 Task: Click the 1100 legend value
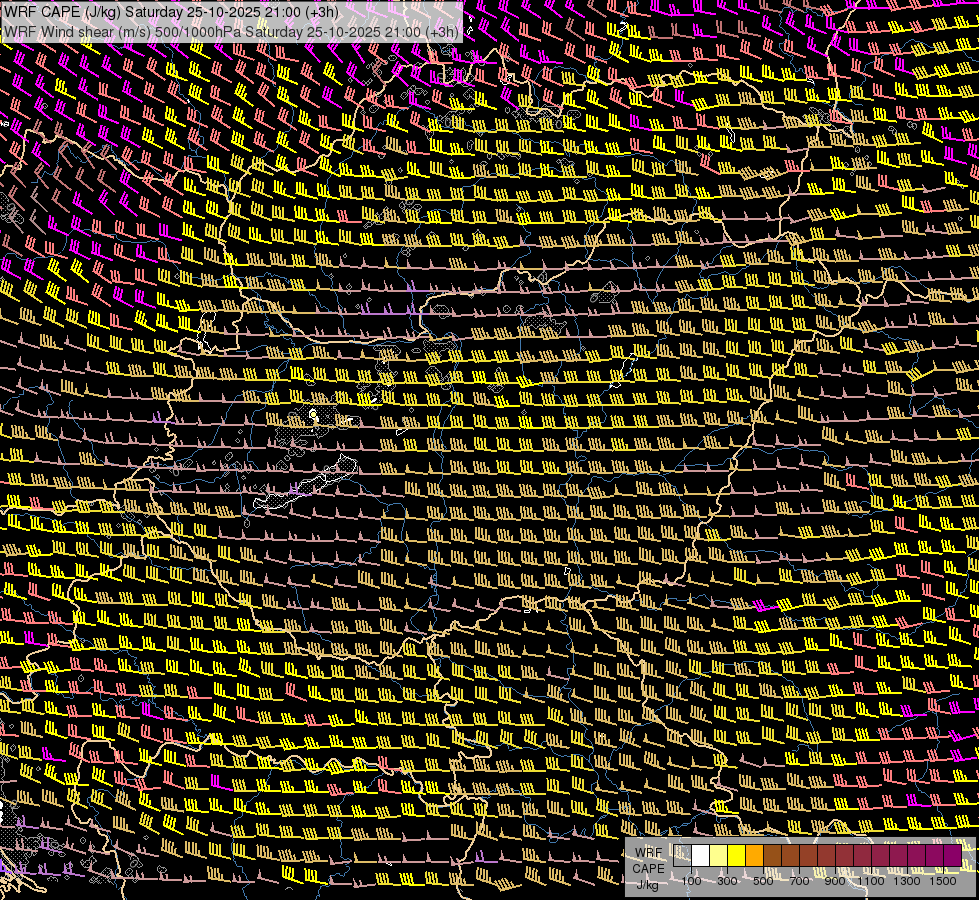coord(870,881)
